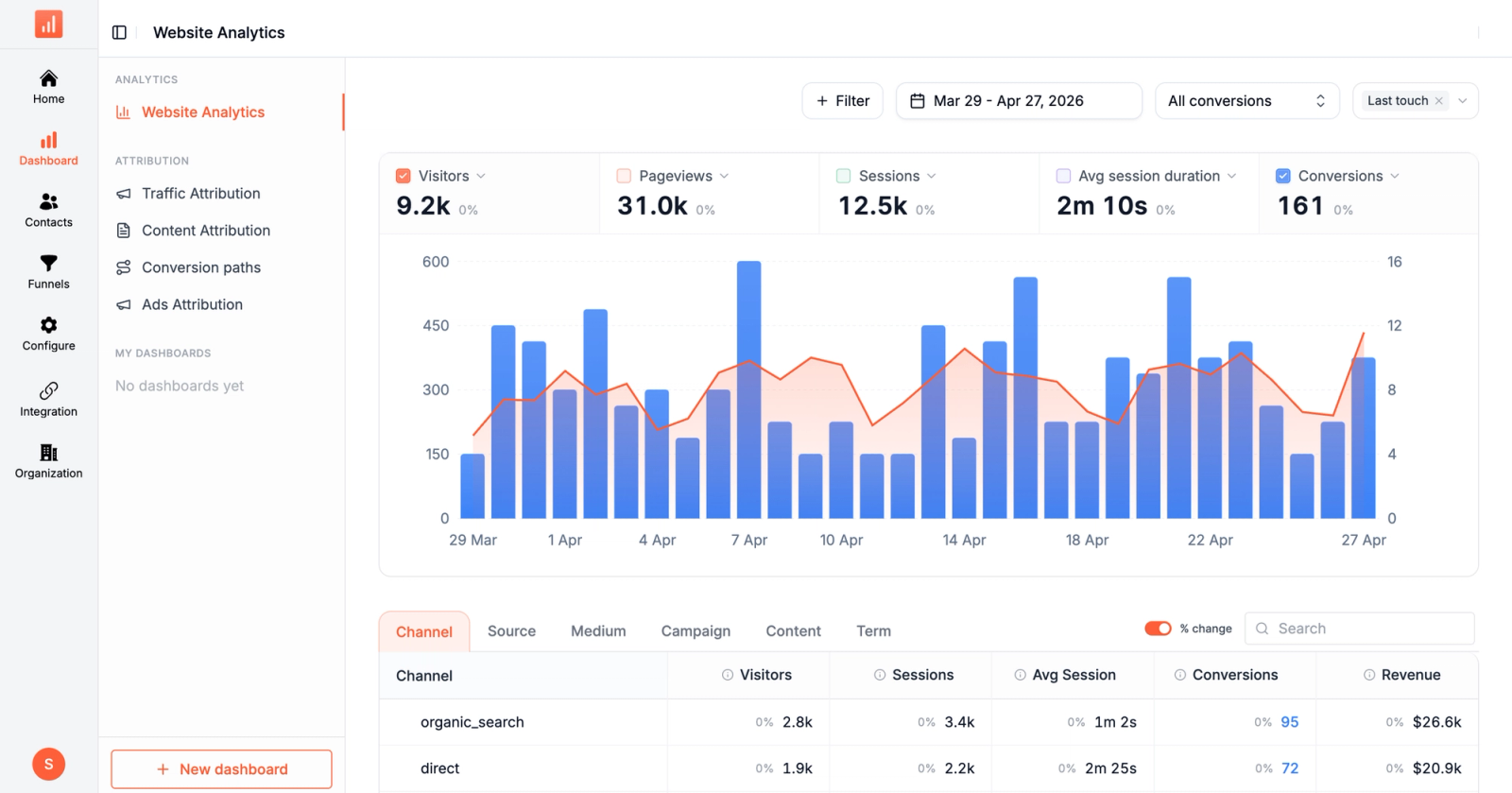The width and height of the screenshot is (1512, 793).
Task: Switch to the Source tab
Action: pyautogui.click(x=511, y=631)
